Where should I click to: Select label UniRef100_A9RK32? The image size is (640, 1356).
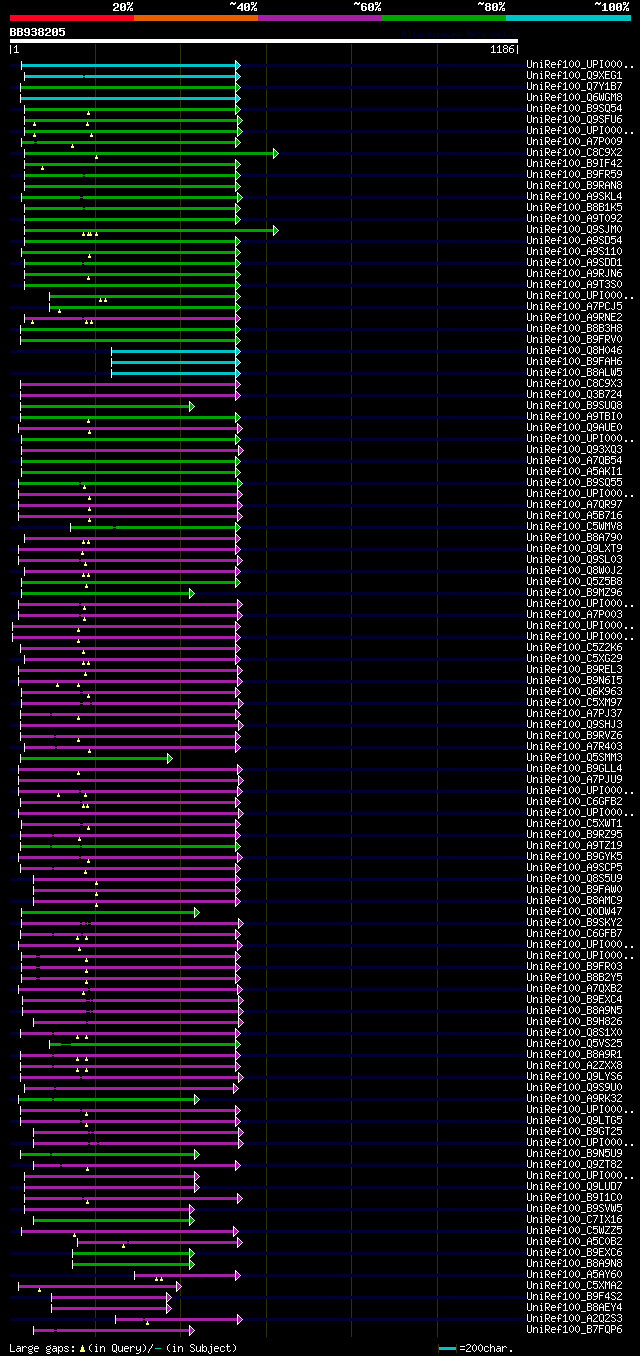[574, 1099]
